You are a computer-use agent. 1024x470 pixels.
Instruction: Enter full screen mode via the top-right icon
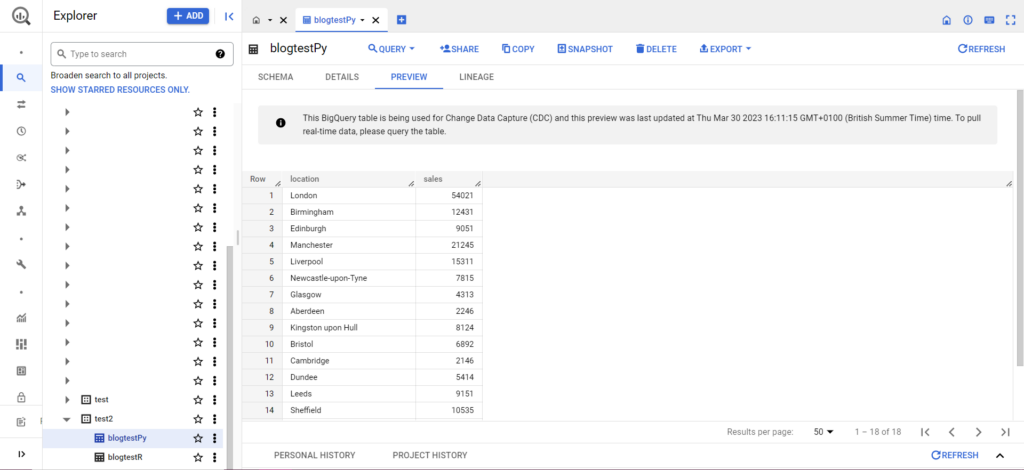(x=1010, y=20)
